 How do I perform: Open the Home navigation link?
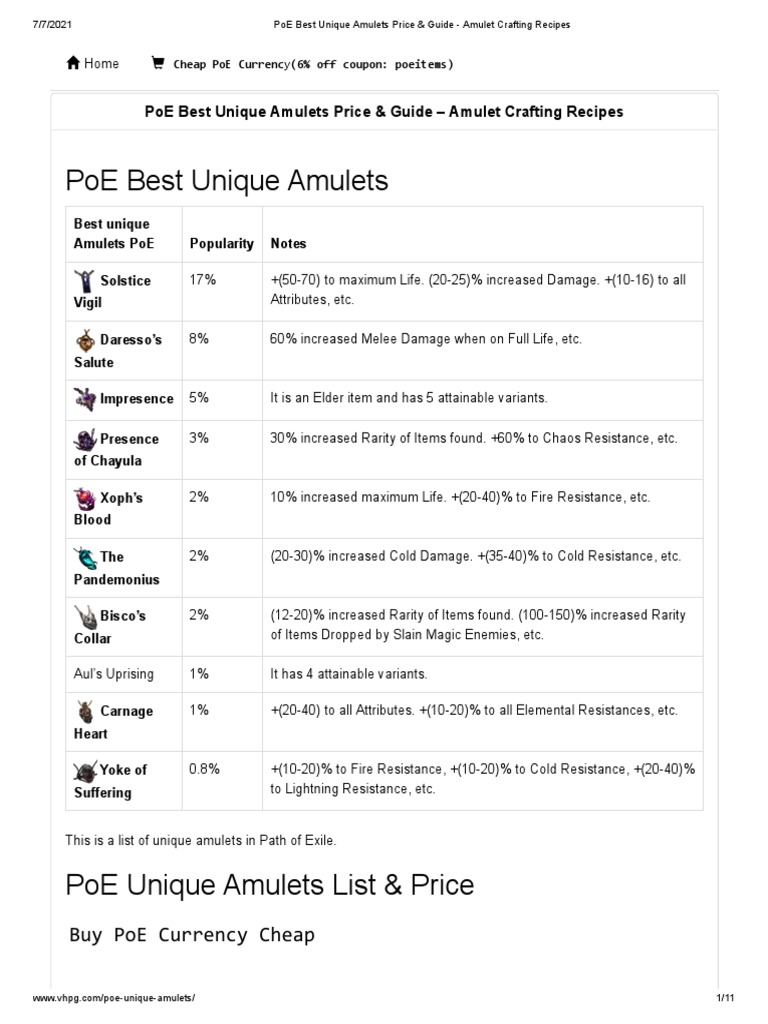pyautogui.click(x=101, y=64)
